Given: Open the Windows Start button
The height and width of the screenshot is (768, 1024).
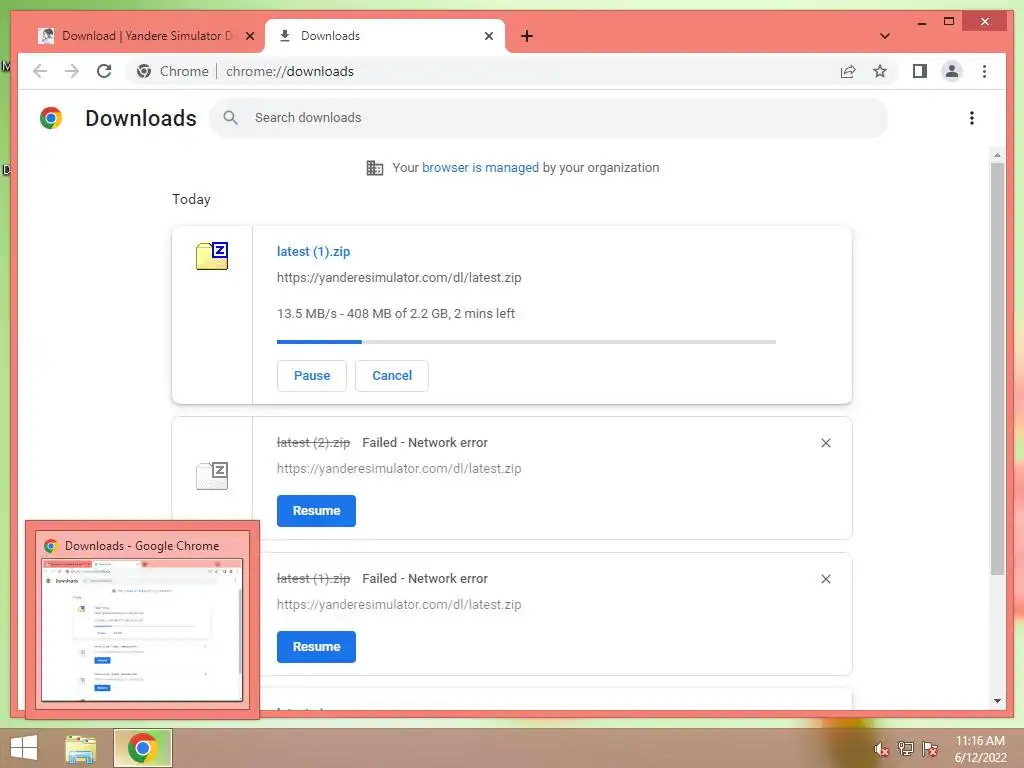Looking at the screenshot, I should pyautogui.click(x=24, y=748).
